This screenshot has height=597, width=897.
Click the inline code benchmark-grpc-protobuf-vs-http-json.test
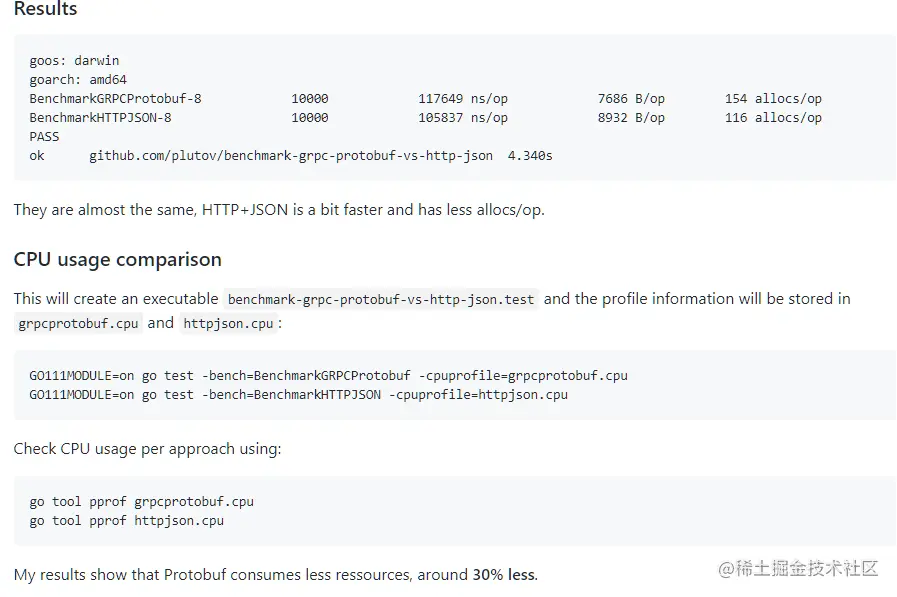(381, 299)
